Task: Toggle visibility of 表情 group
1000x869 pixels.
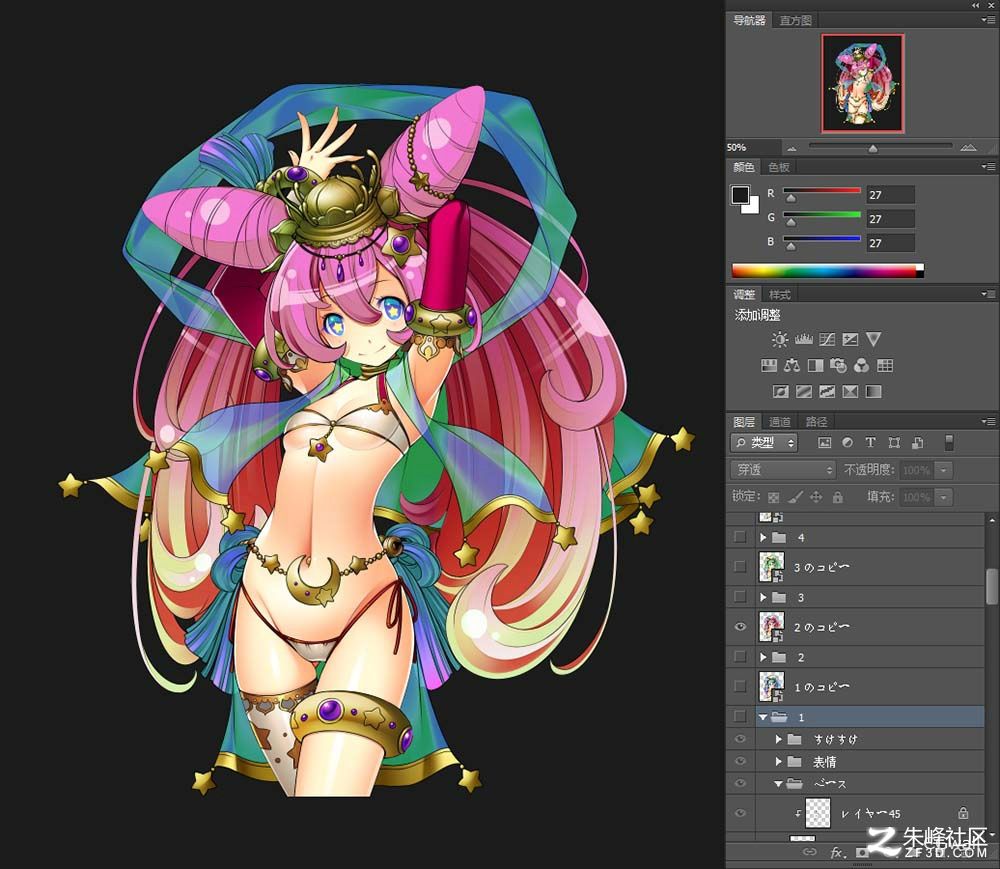Action: click(740, 761)
